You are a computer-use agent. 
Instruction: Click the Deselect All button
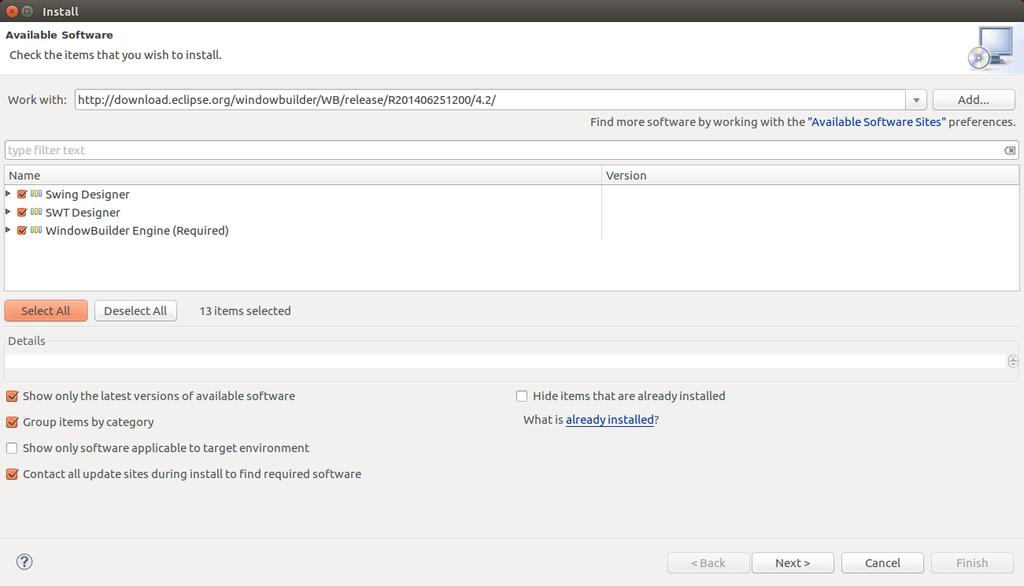135,311
